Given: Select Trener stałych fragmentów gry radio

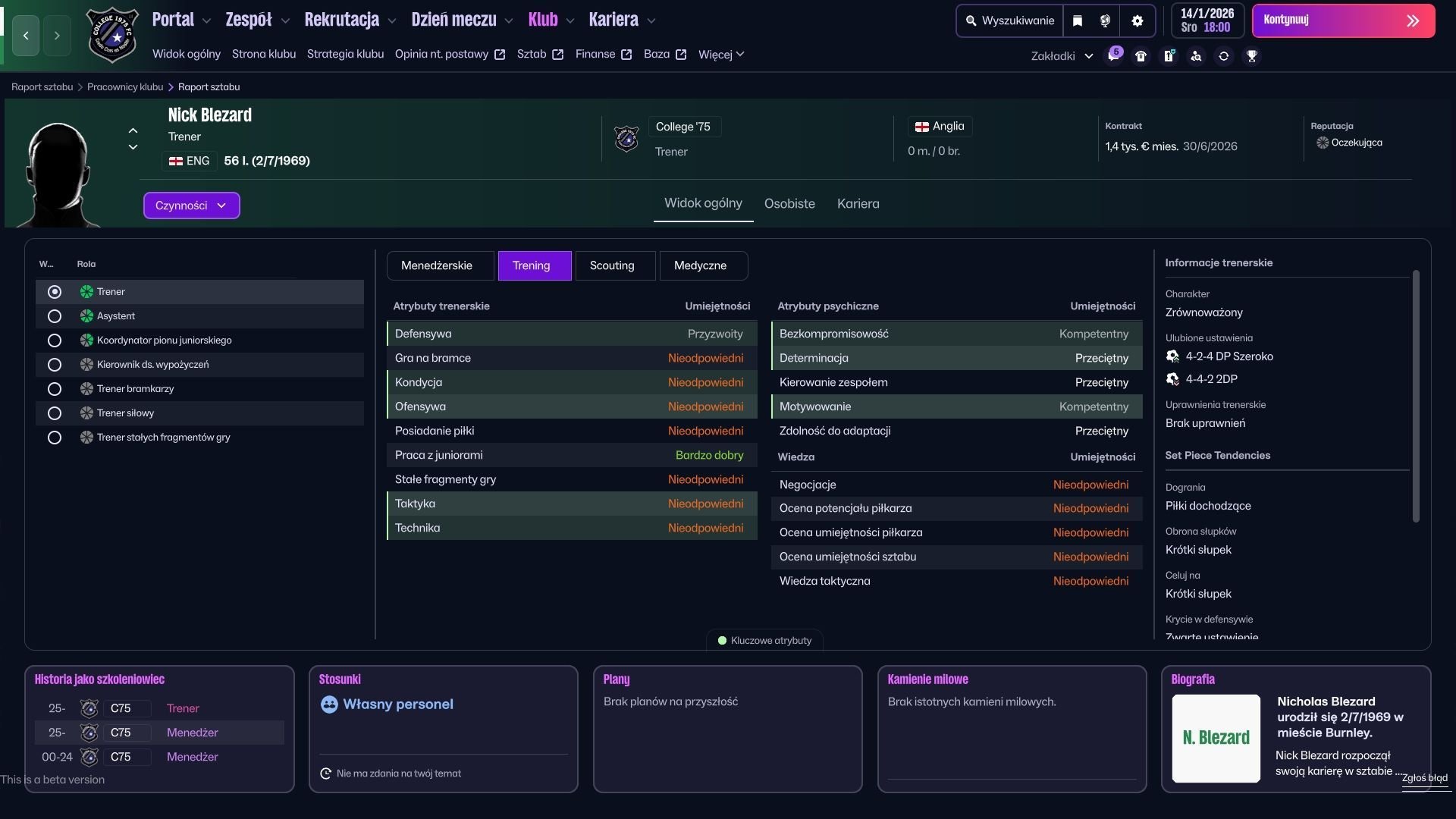Looking at the screenshot, I should [x=55, y=438].
